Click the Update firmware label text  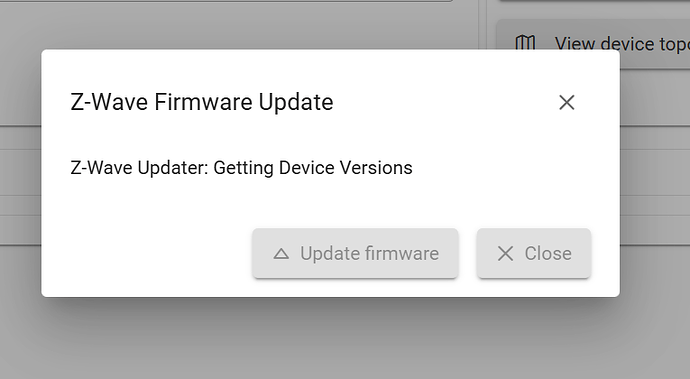(x=370, y=254)
